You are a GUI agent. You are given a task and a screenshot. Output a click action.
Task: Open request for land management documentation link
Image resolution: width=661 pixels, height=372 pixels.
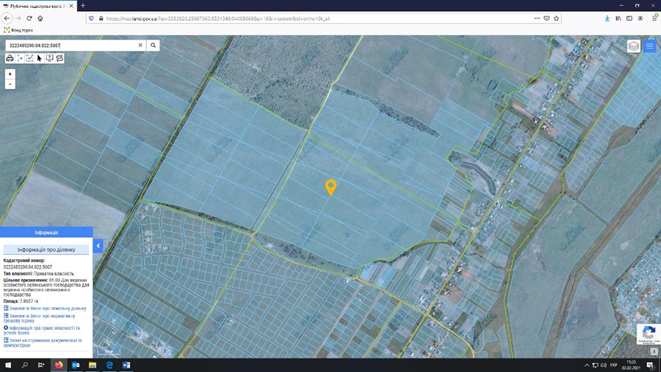pyautogui.click(x=43, y=342)
